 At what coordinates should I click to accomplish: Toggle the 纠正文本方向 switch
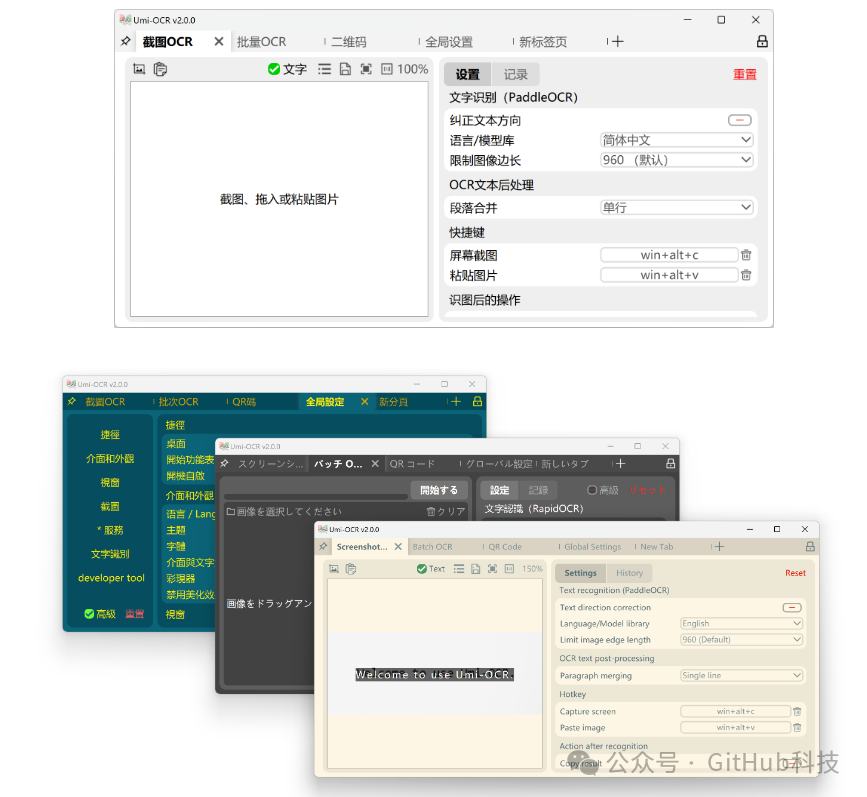tap(740, 120)
